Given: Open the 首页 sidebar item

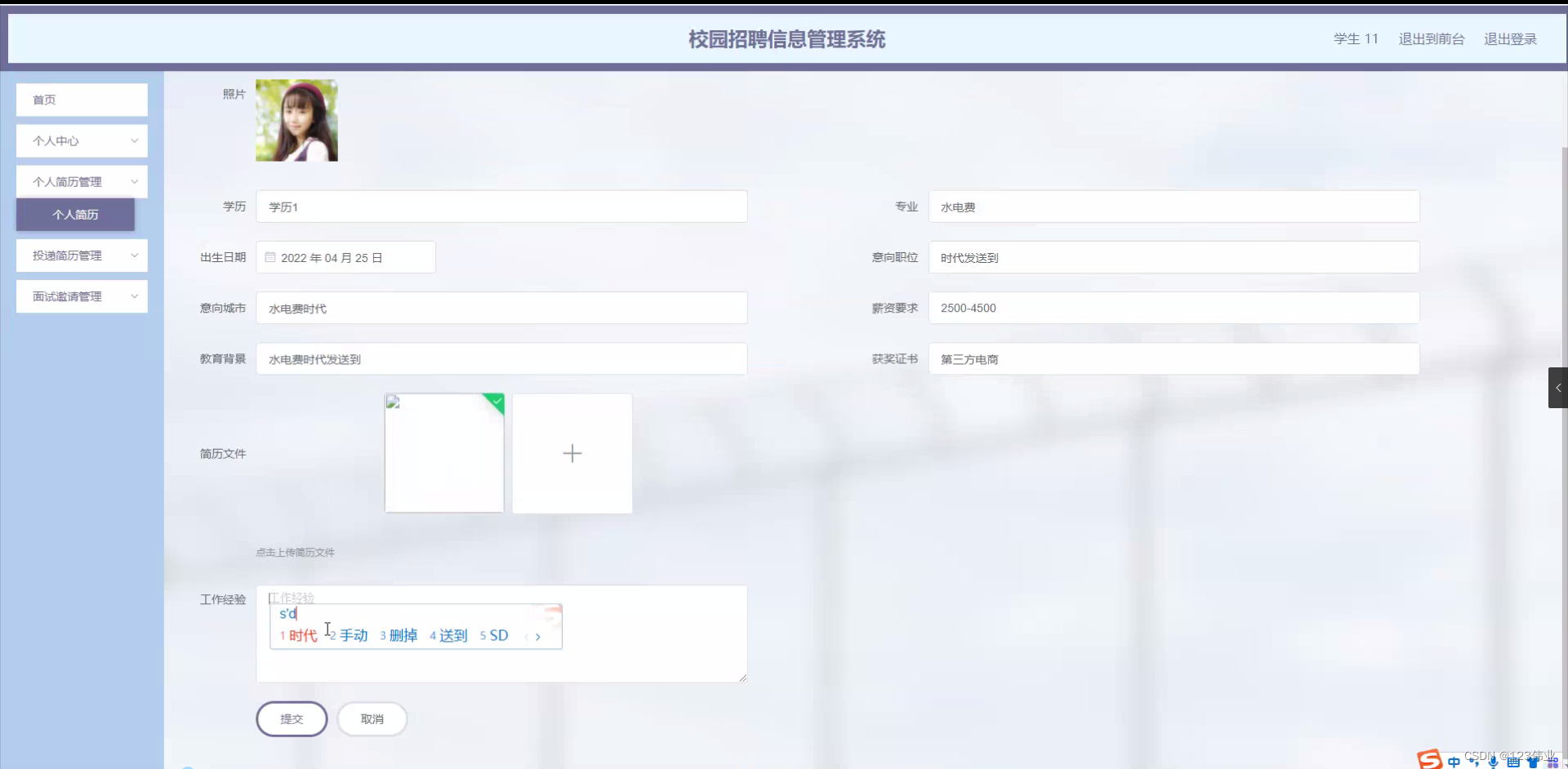Looking at the screenshot, I should pos(81,99).
